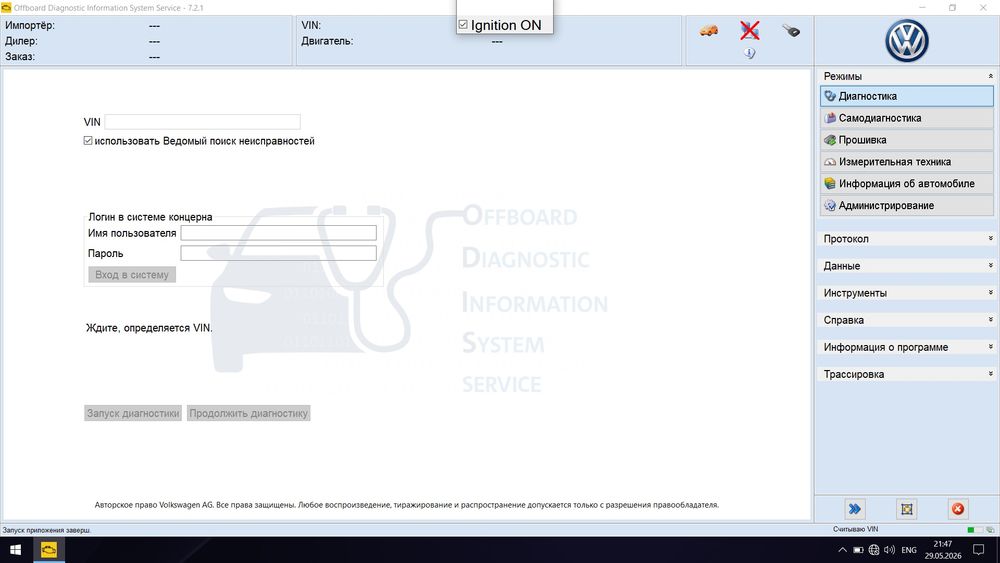This screenshot has width=1000, height=563.
Task: Click the red cancel cross button
Action: point(958,509)
